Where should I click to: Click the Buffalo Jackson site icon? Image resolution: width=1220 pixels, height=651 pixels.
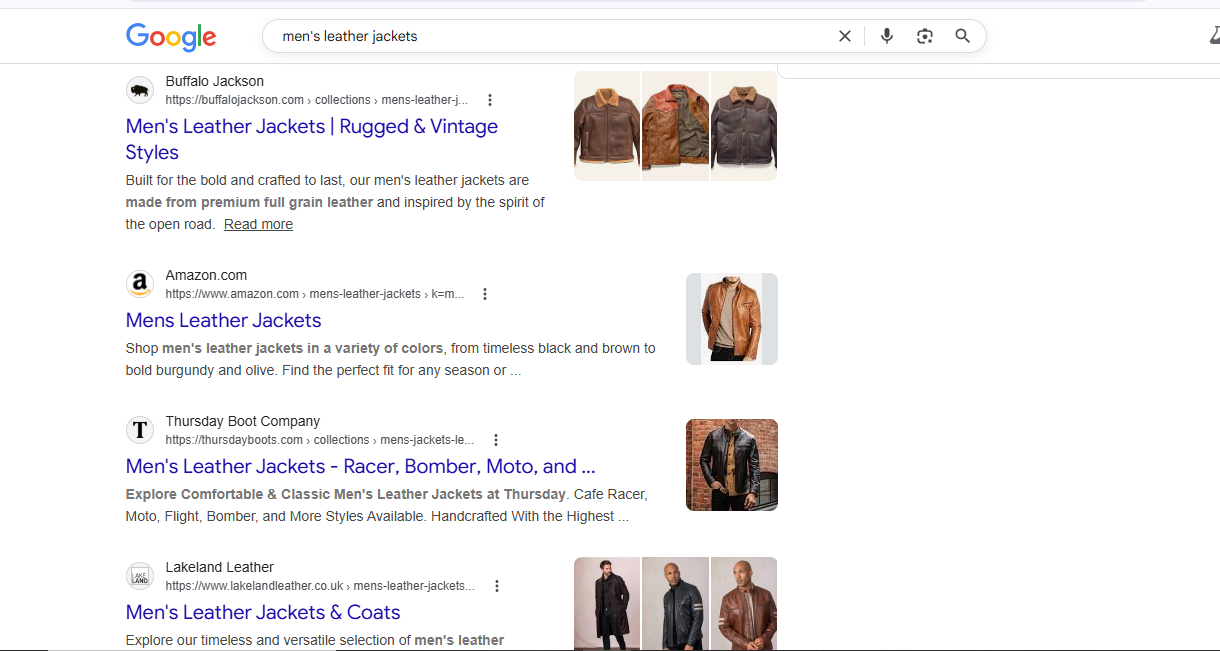point(140,90)
